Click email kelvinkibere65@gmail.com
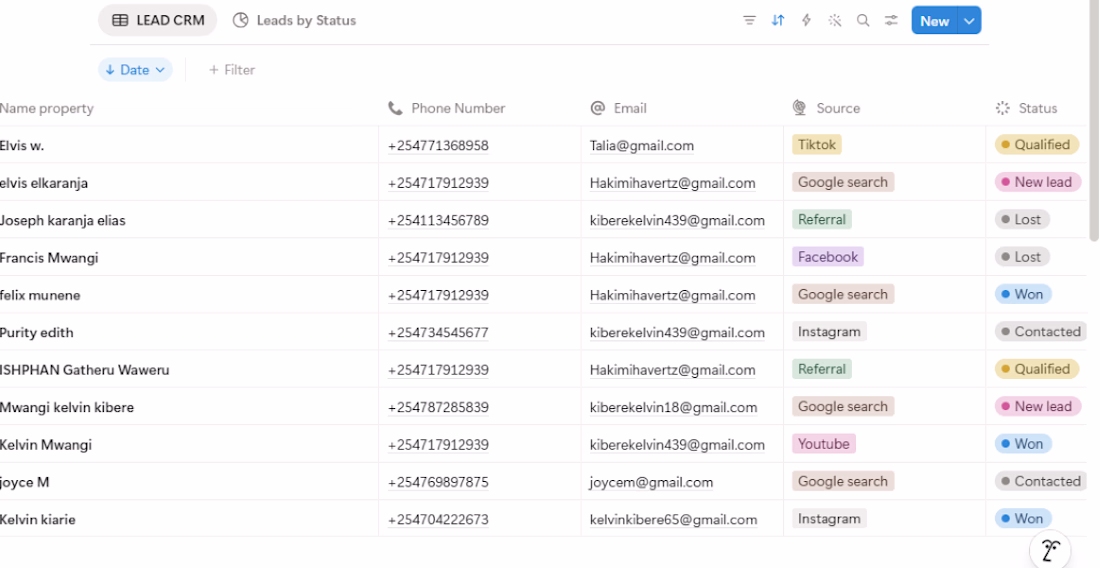Image resolution: width=1100 pixels, height=568 pixels. (x=673, y=520)
